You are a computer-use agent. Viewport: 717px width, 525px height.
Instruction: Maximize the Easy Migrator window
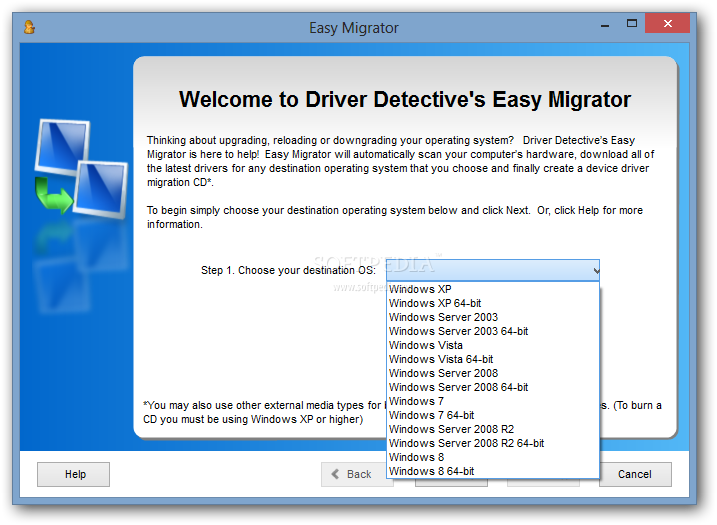point(631,24)
